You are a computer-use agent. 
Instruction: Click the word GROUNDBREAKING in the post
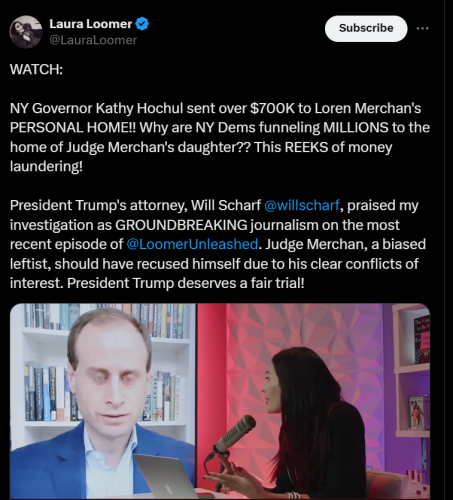(181, 225)
